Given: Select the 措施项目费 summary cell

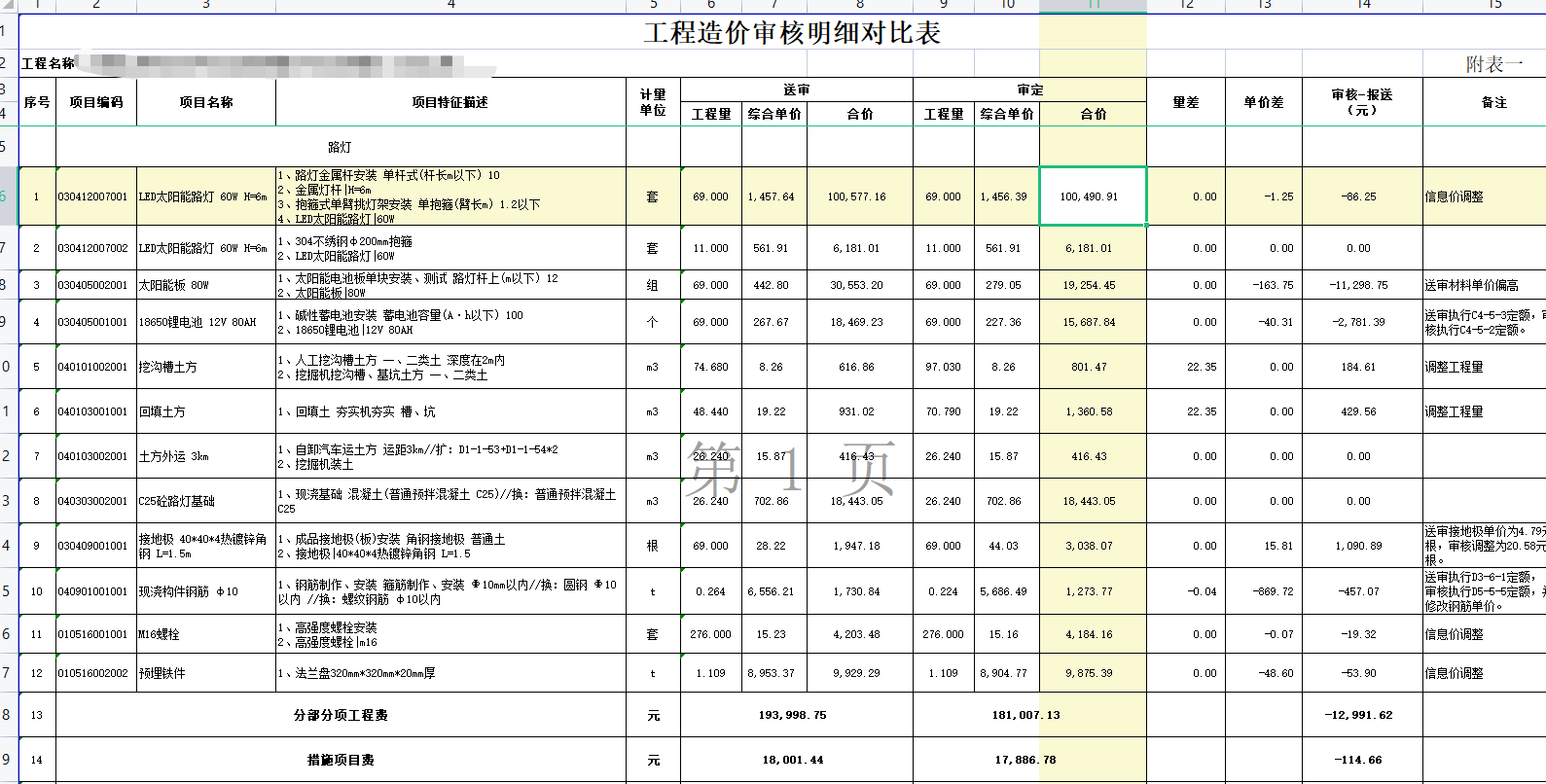Looking at the screenshot, I should click(x=341, y=760).
